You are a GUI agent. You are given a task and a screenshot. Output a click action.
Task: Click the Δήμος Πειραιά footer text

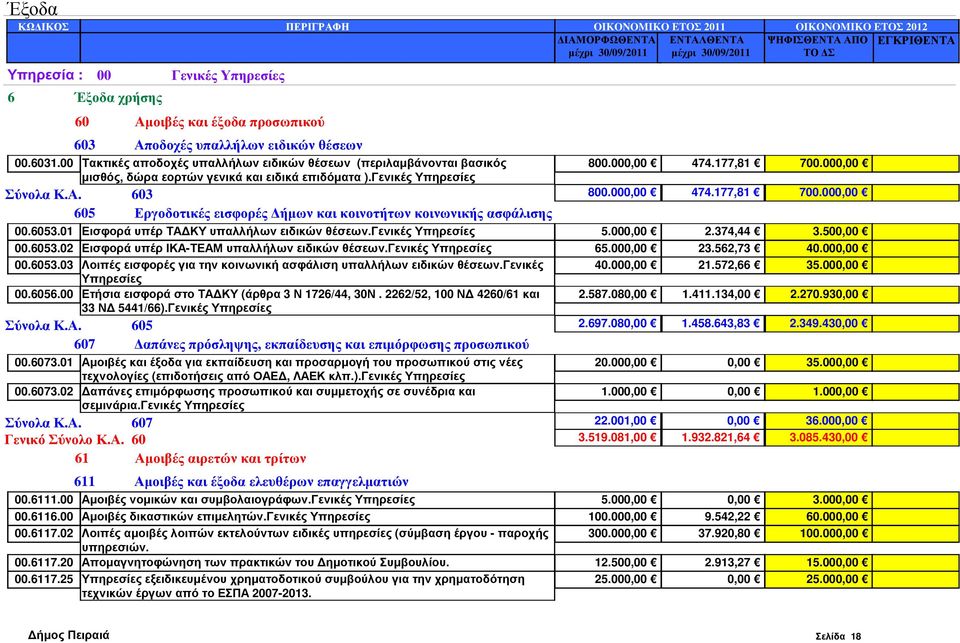pos(69,635)
